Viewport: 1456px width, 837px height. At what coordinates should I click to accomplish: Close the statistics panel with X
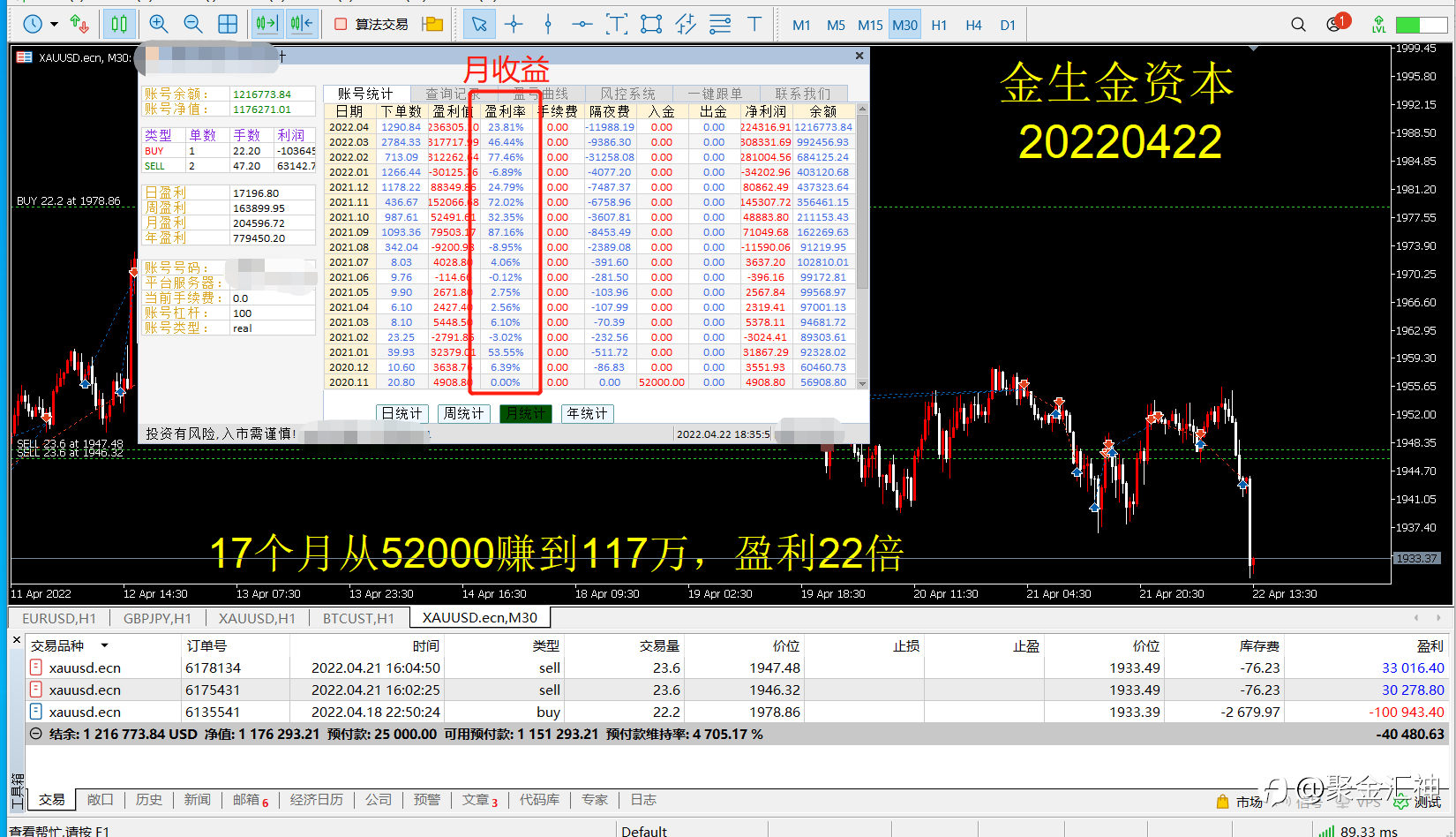tap(859, 56)
